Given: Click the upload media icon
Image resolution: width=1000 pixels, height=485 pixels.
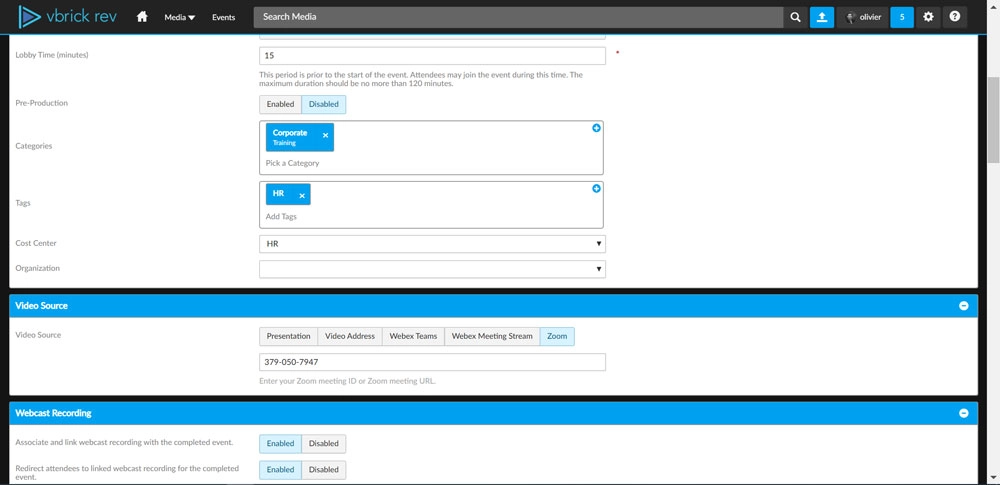Looking at the screenshot, I should (x=822, y=17).
